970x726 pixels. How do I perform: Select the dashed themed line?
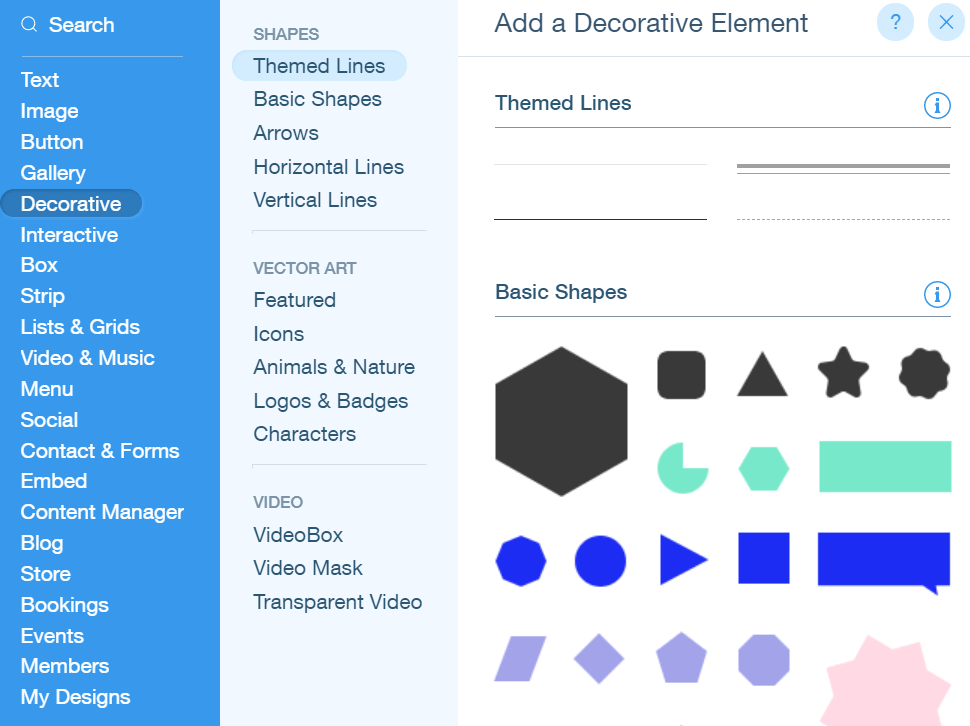pos(843,219)
